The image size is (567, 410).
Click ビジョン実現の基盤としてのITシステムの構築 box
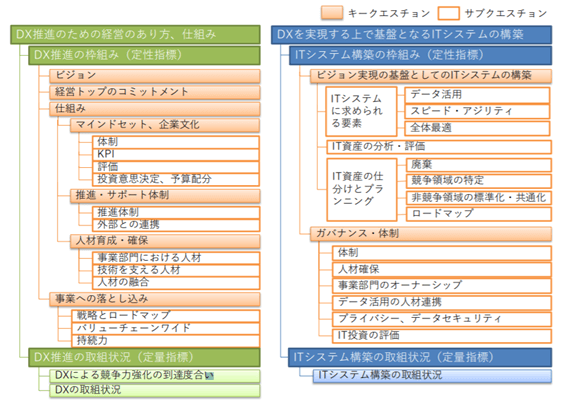pos(431,76)
